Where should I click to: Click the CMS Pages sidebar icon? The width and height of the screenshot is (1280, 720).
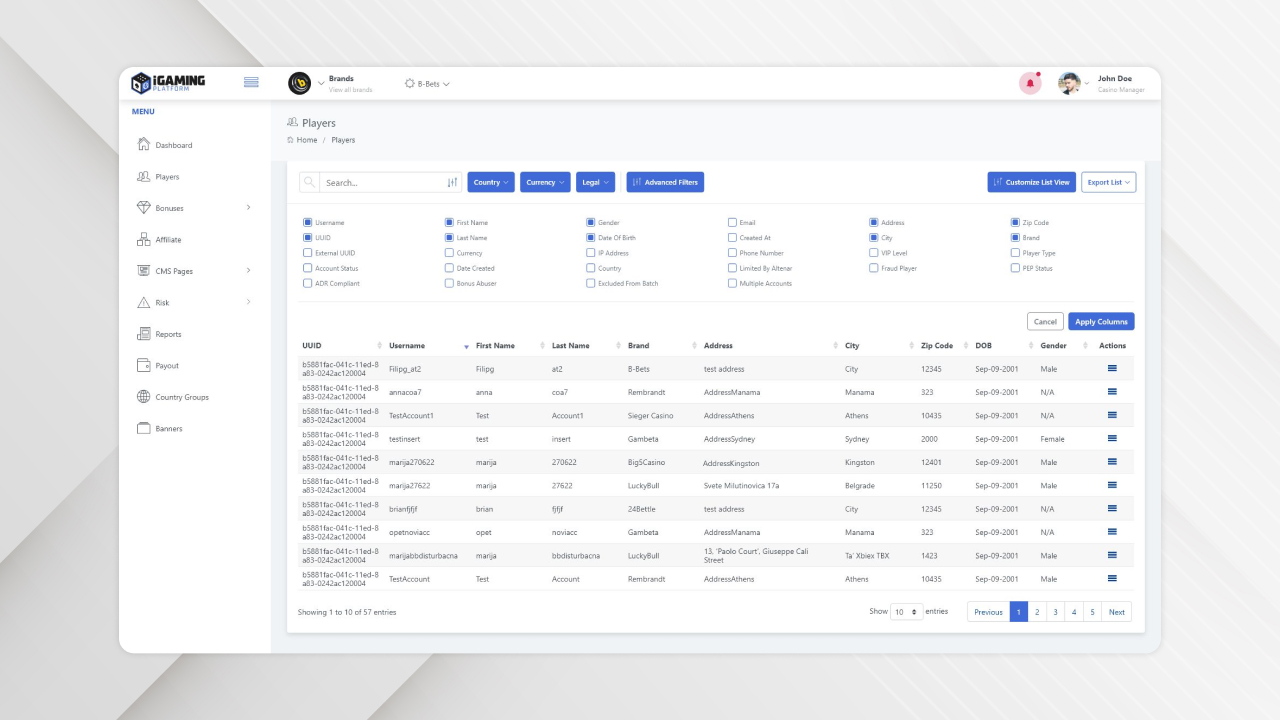pyautogui.click(x=143, y=271)
